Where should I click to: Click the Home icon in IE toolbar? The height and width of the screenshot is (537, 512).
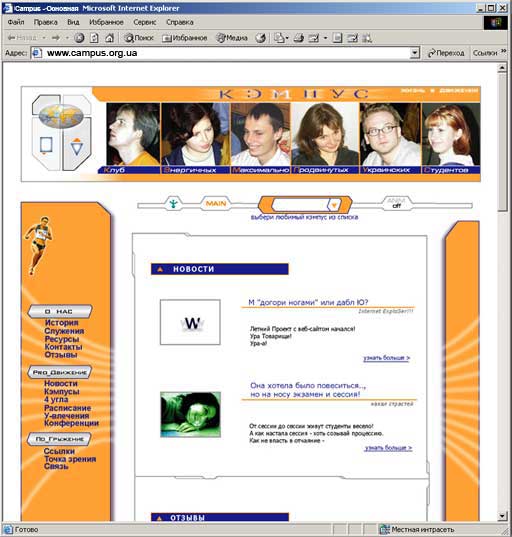[109, 38]
